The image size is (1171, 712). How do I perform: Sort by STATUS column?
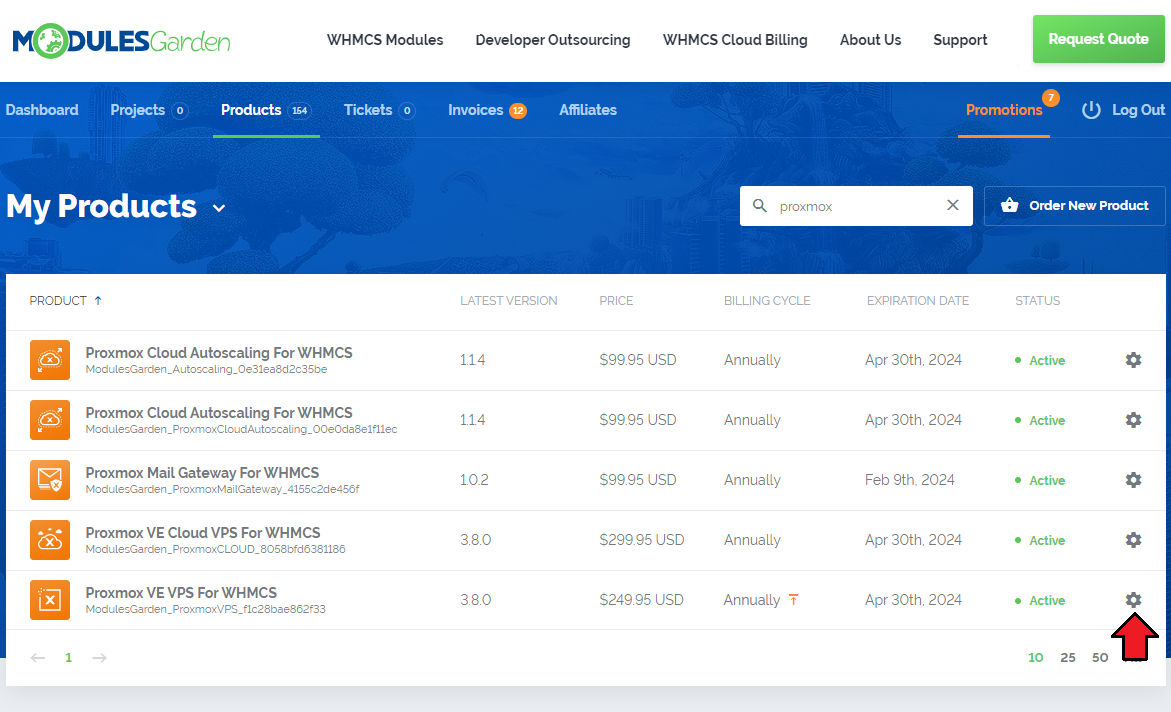1037,300
